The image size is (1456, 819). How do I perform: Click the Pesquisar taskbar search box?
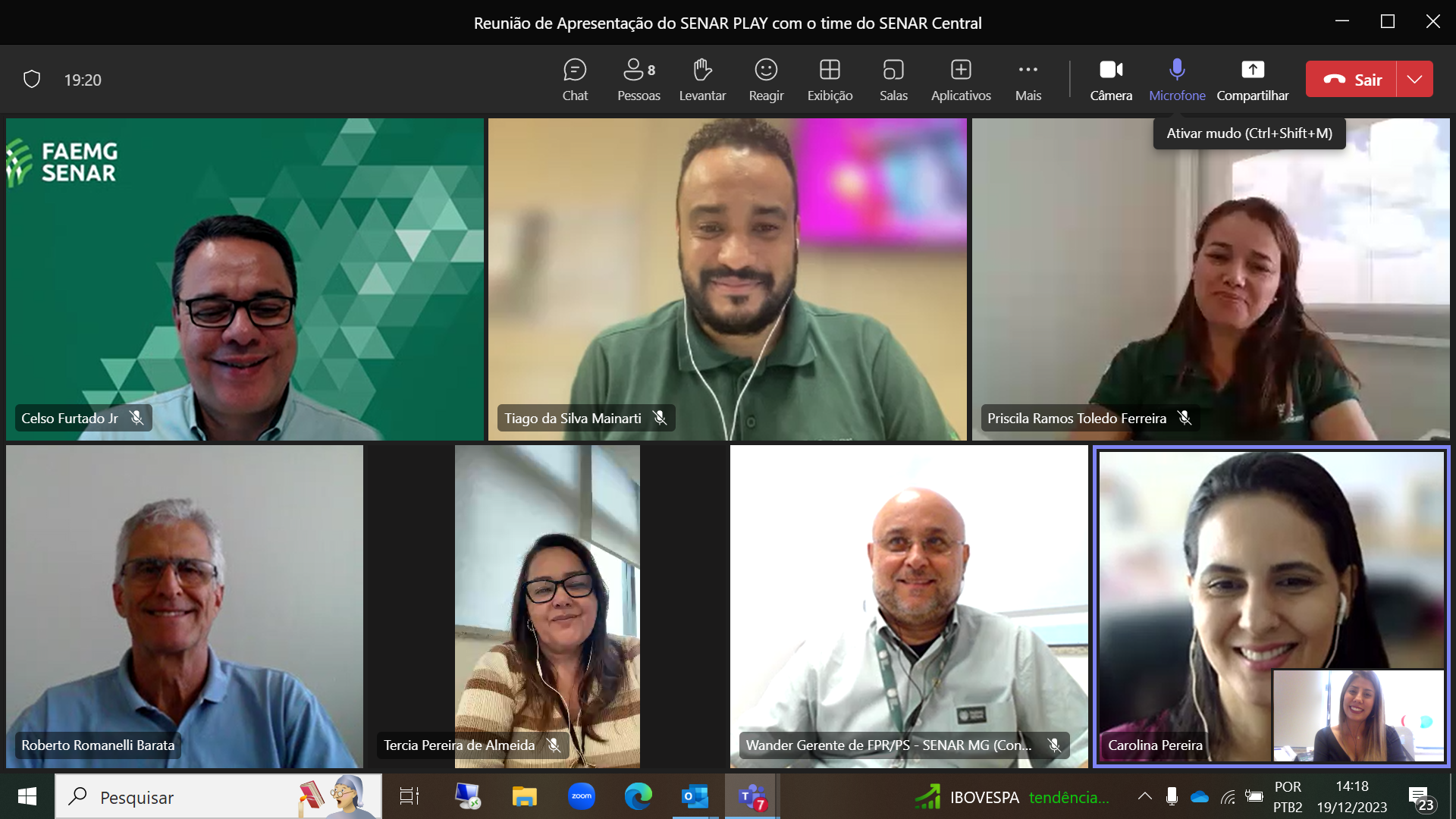[x=218, y=796]
